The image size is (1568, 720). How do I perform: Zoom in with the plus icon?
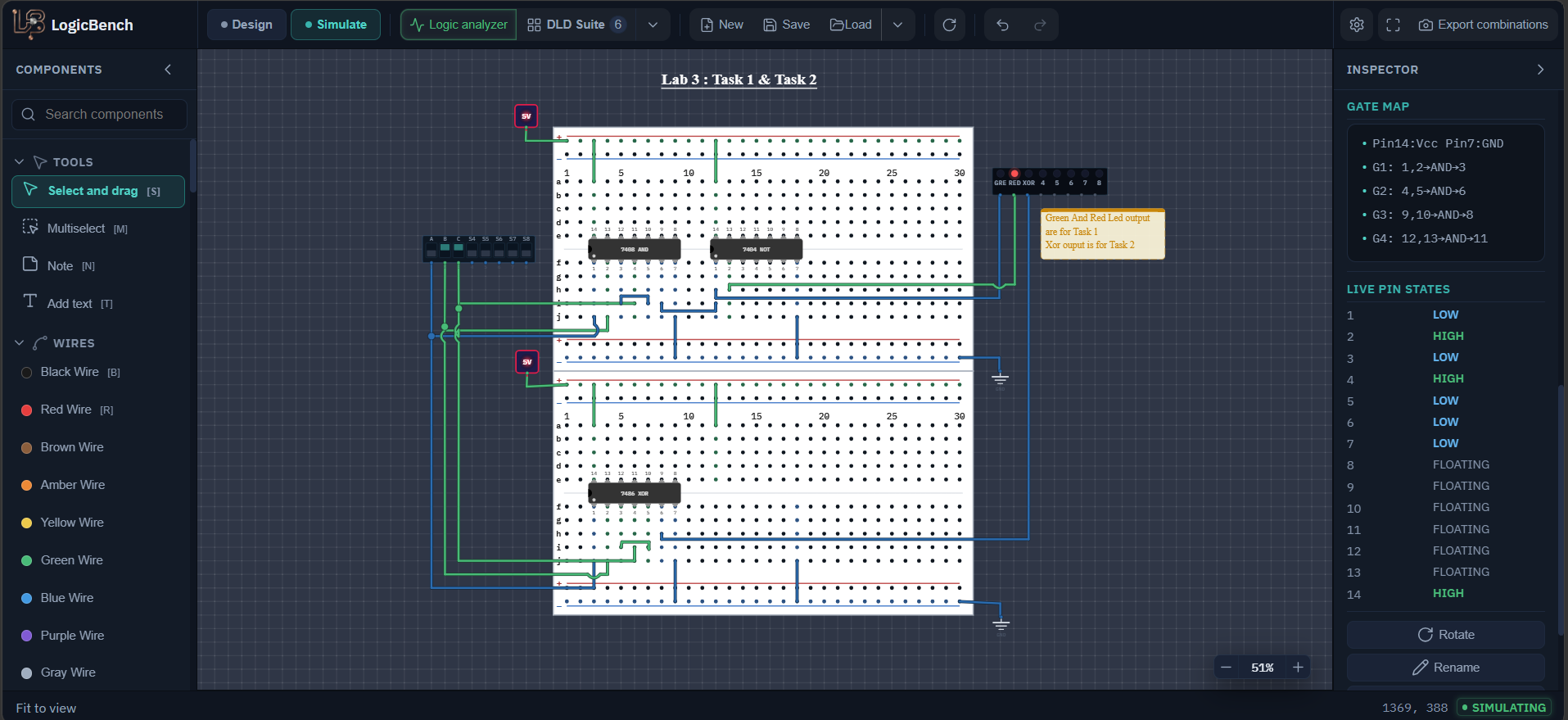[1298, 668]
